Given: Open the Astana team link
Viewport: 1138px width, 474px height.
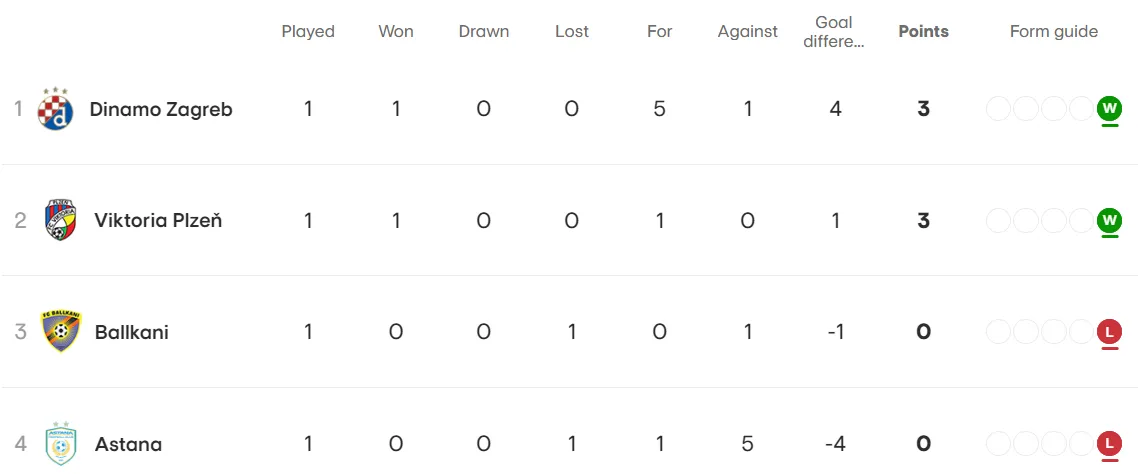Looking at the screenshot, I should point(128,444).
